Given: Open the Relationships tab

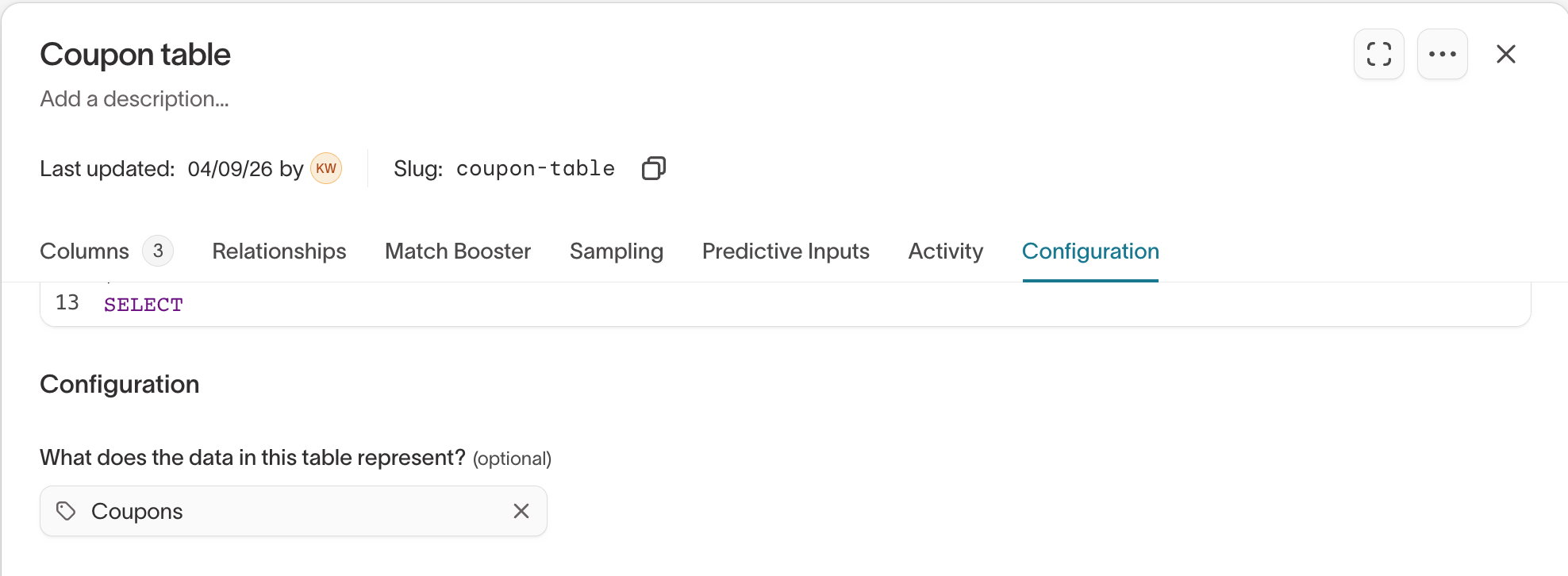Looking at the screenshot, I should (279, 252).
